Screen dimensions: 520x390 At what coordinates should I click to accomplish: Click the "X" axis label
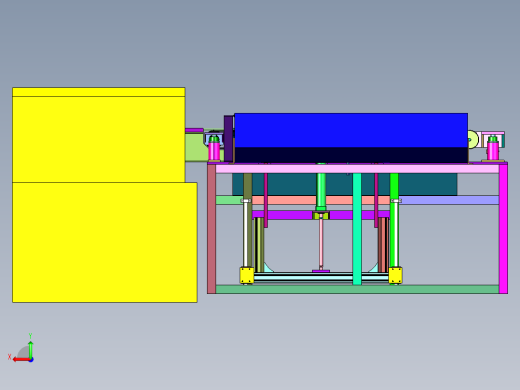tap(9, 357)
